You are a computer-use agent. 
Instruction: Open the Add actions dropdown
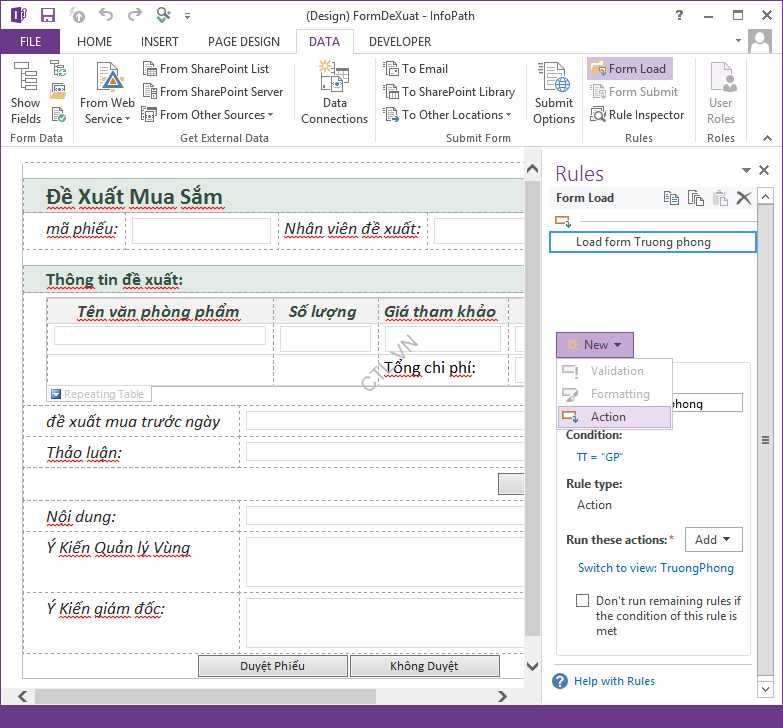click(x=713, y=539)
